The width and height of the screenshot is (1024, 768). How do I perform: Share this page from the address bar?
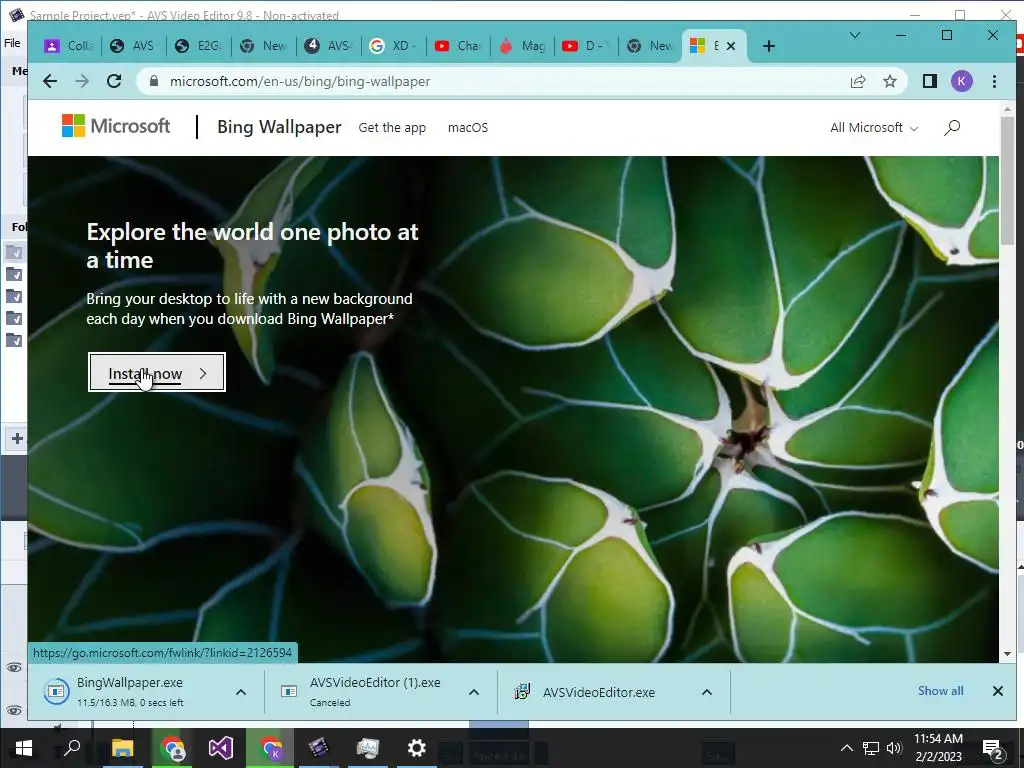coord(857,81)
